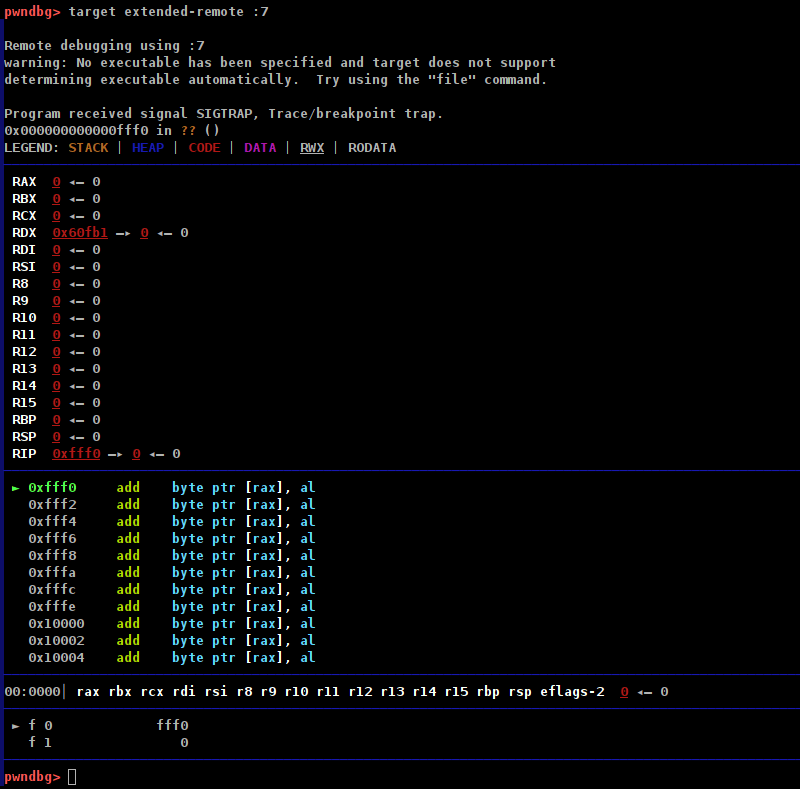
Task: Click disassembly address 0xfffe
Action: tap(52, 607)
